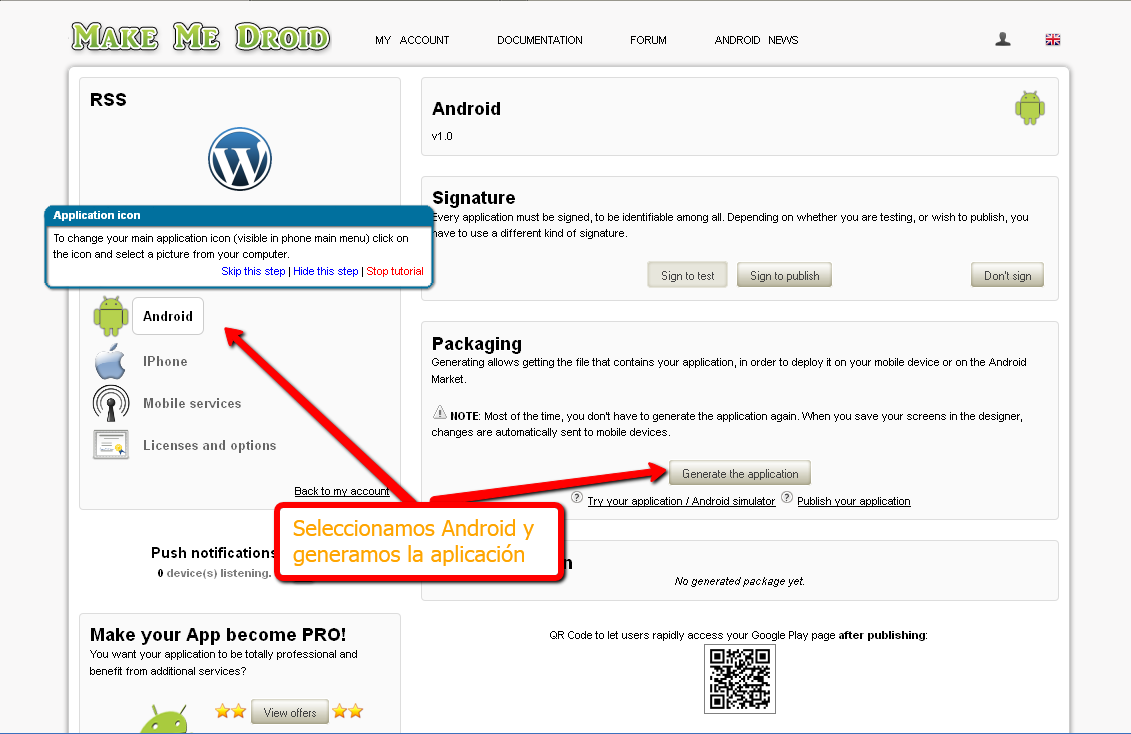Click Generate the application button
The height and width of the screenshot is (734, 1131).
(x=740, y=474)
